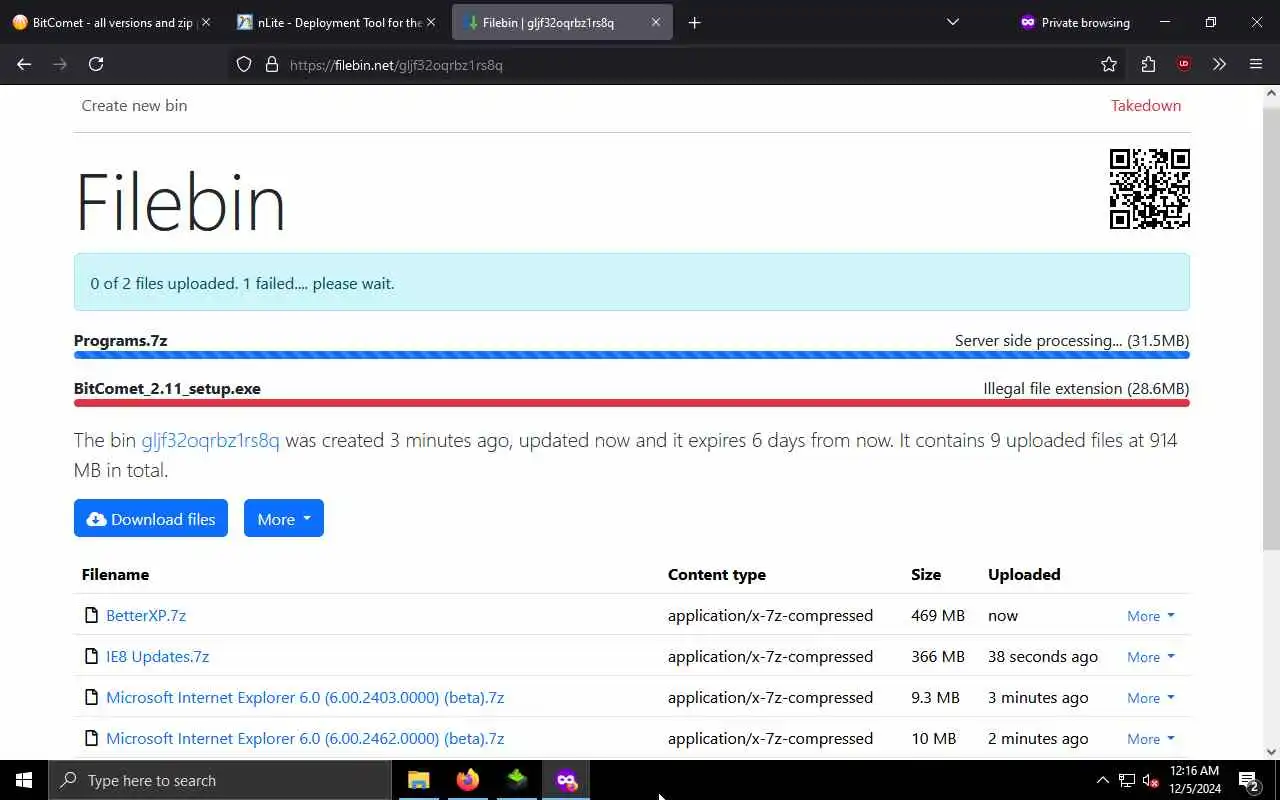Click the Filename column header
This screenshot has height=800, width=1280.
(x=115, y=574)
